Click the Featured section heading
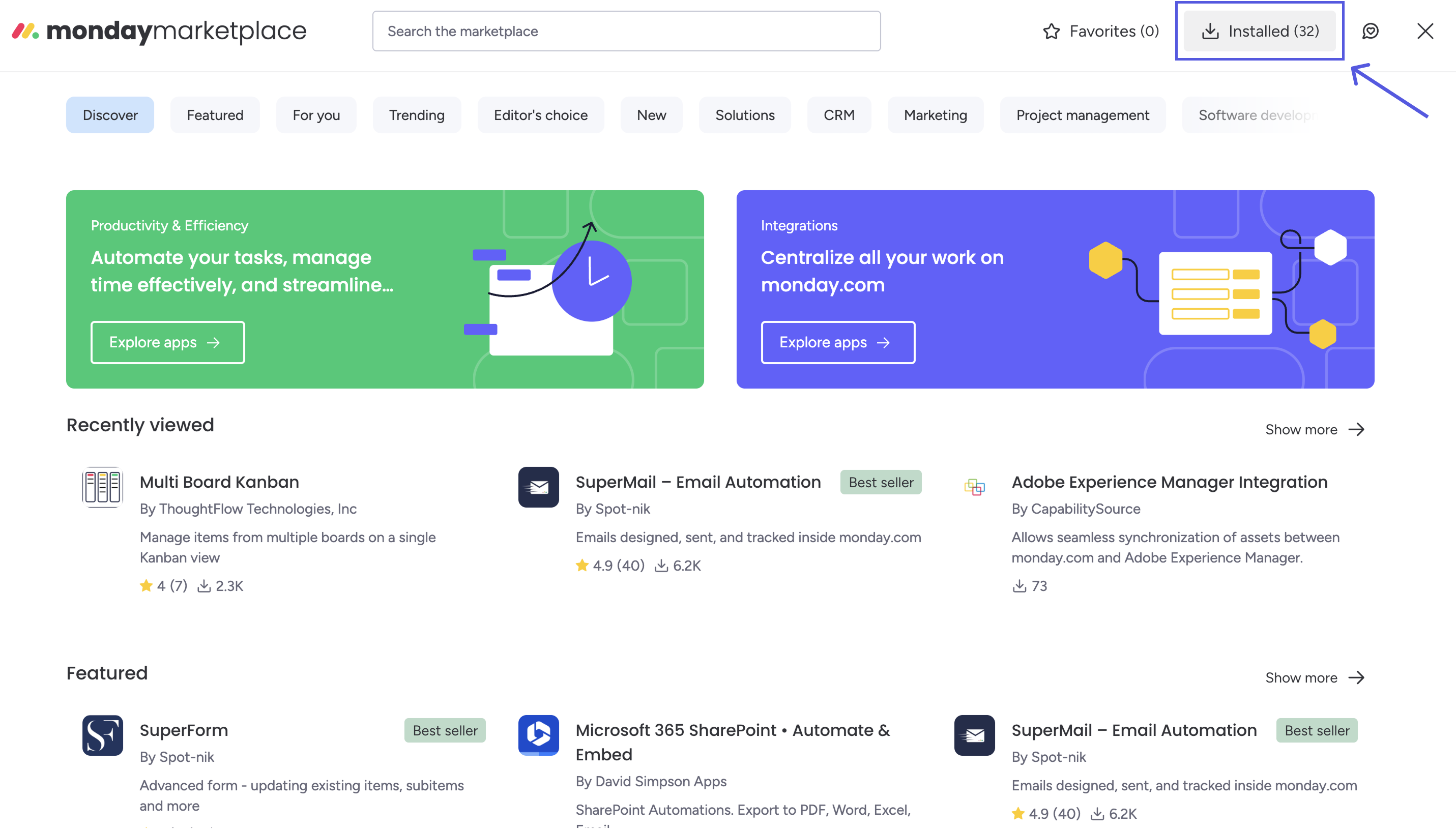Screen dimensions: 1456x830 pyautogui.click(x=107, y=673)
